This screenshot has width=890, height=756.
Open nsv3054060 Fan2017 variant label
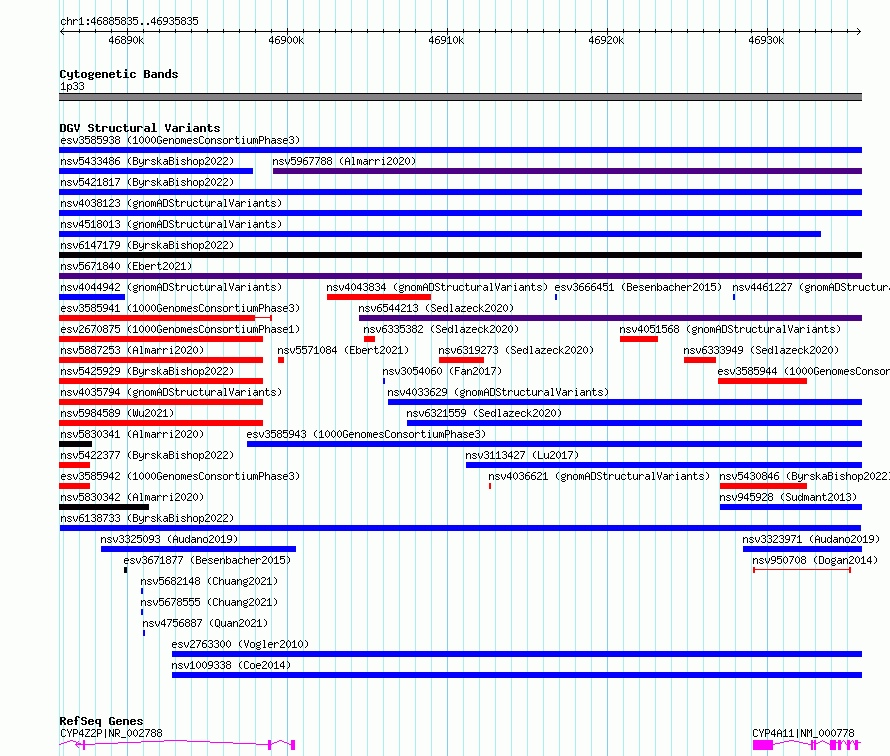coord(442,371)
